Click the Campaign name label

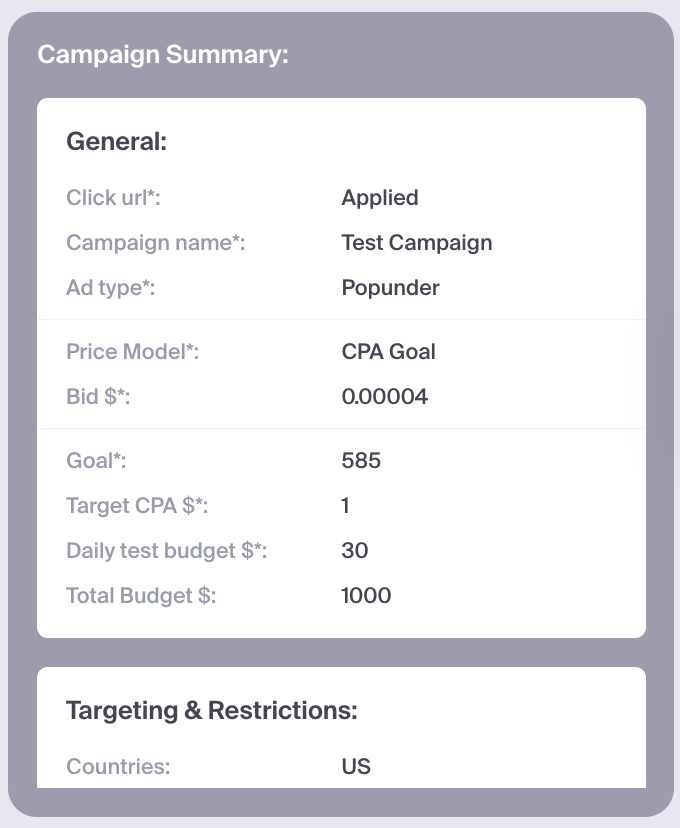point(156,243)
